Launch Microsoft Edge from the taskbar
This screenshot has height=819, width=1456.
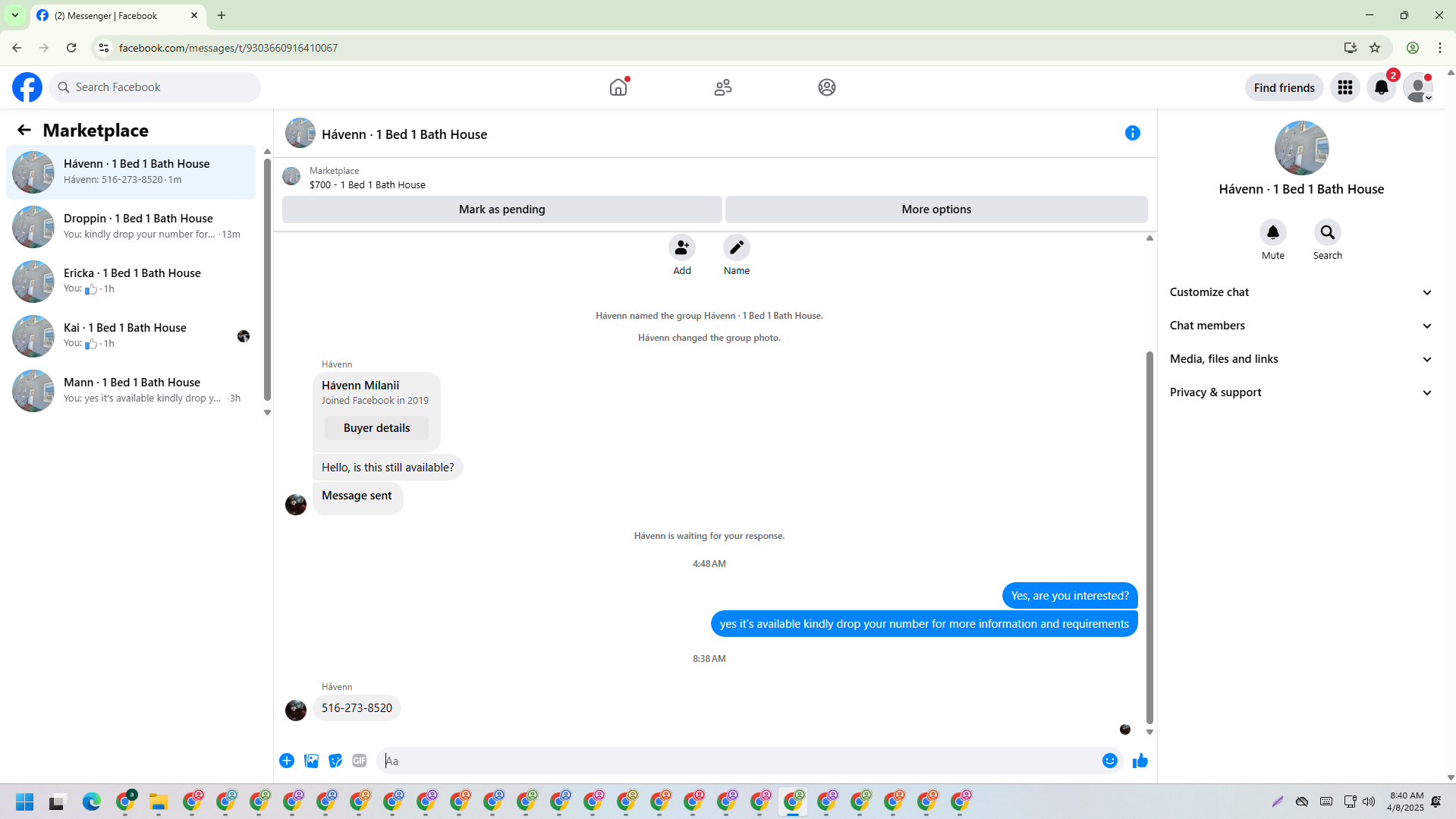pos(92,802)
